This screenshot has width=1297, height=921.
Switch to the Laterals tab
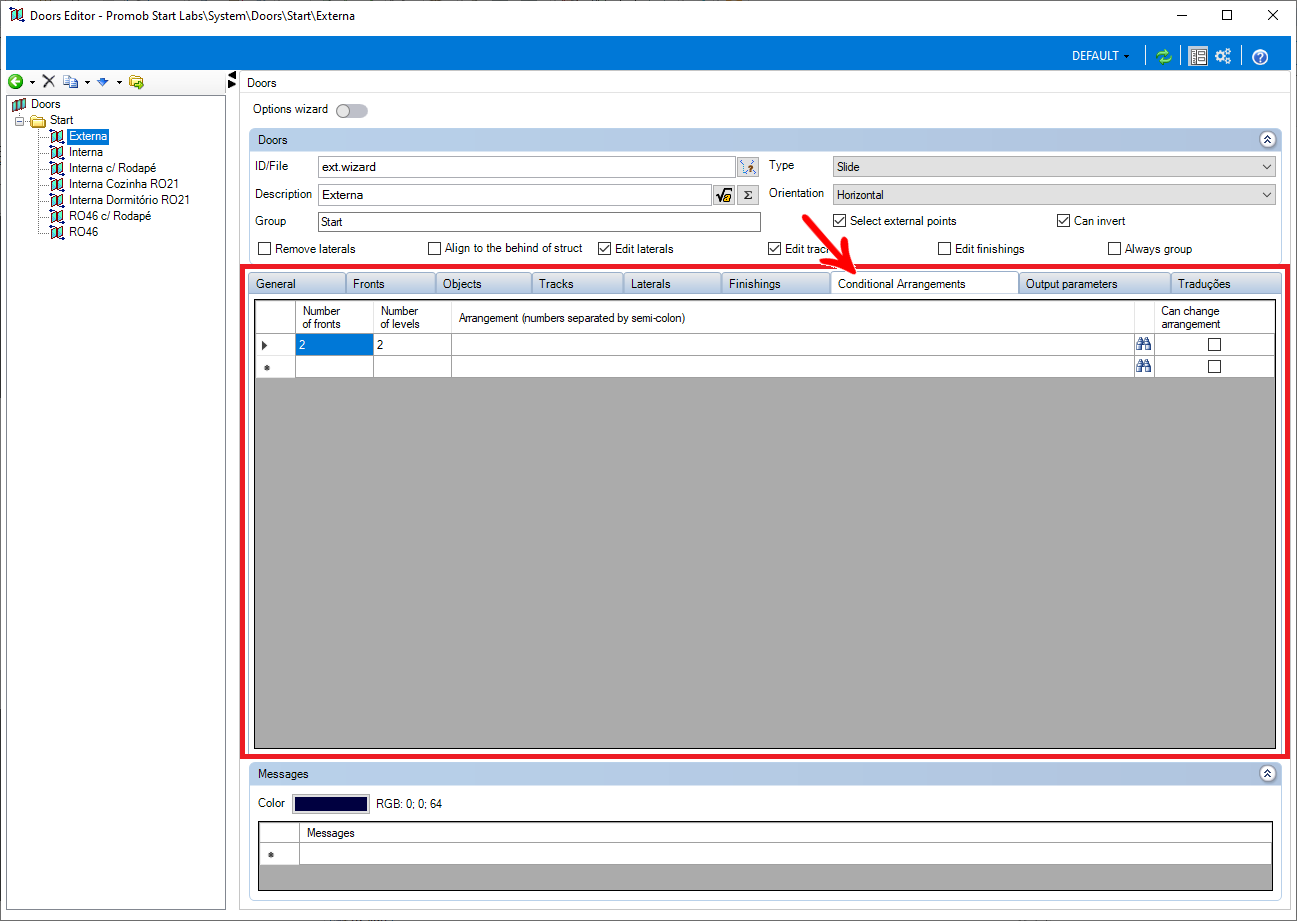672,284
